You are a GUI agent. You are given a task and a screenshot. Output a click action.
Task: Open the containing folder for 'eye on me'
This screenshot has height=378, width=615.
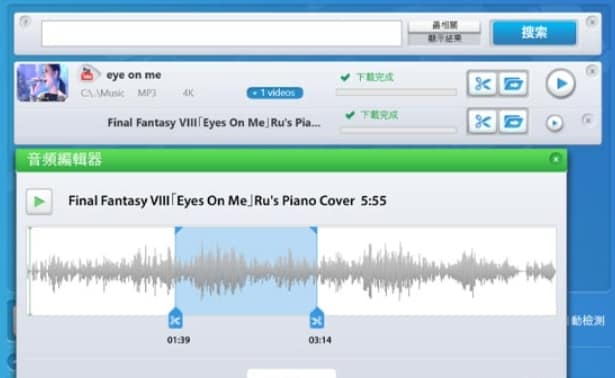(513, 84)
